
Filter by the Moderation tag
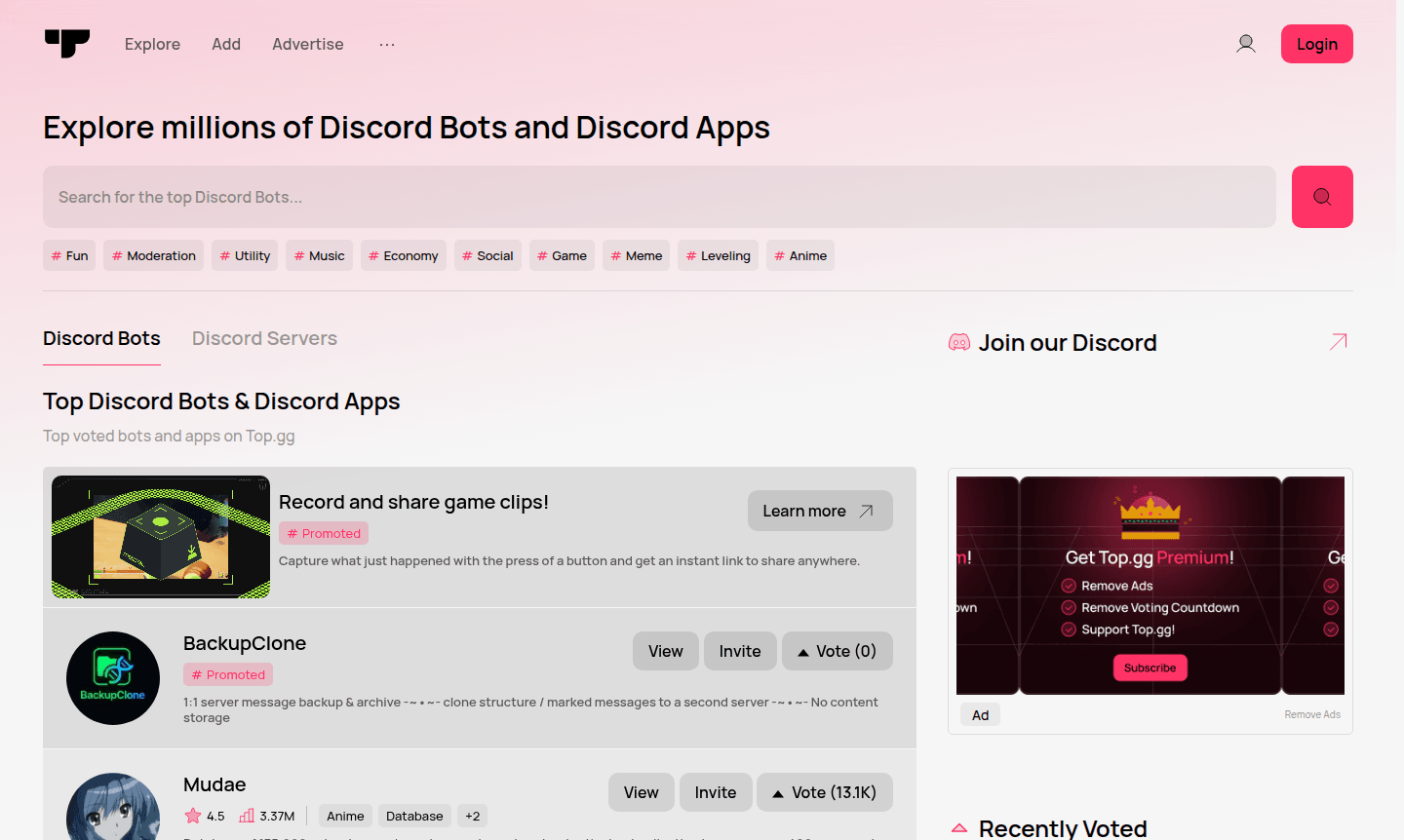[x=153, y=256]
